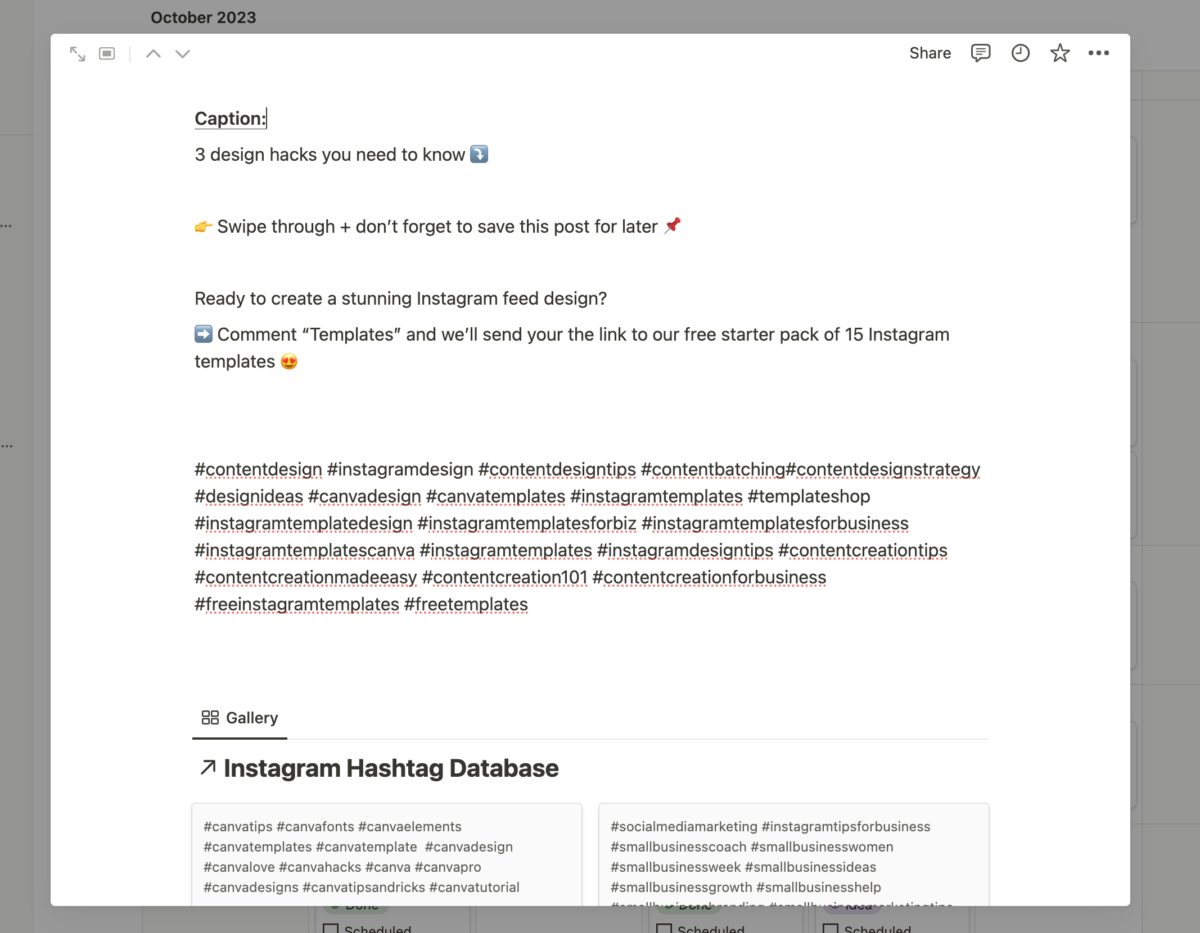Viewport: 1200px width, 933px height.
Task: Open the #socialmediamarketing hashtag gallery card
Action: pyautogui.click(x=793, y=855)
